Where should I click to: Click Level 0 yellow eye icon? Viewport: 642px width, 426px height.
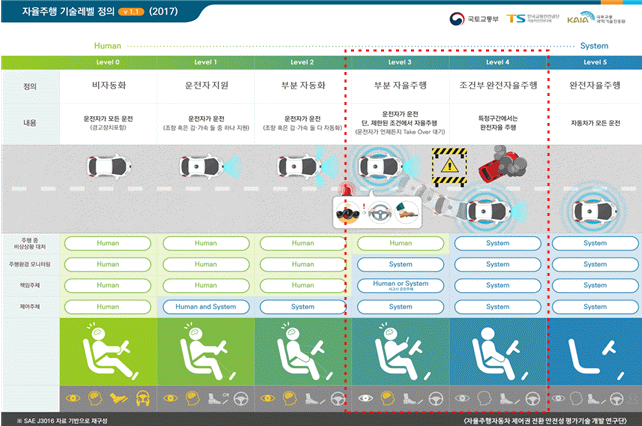click(x=73, y=398)
